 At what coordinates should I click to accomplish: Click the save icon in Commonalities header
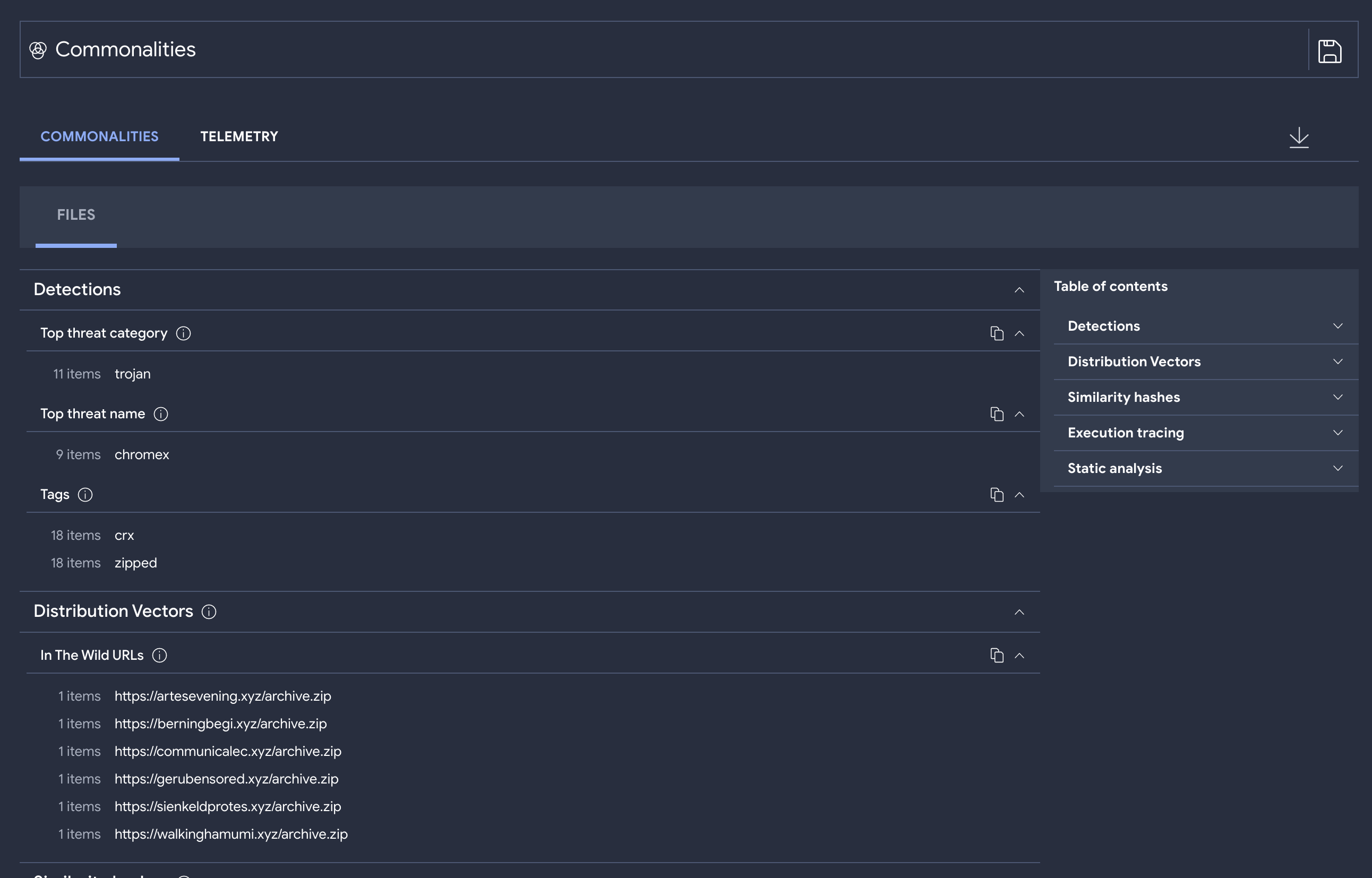tap(1329, 51)
